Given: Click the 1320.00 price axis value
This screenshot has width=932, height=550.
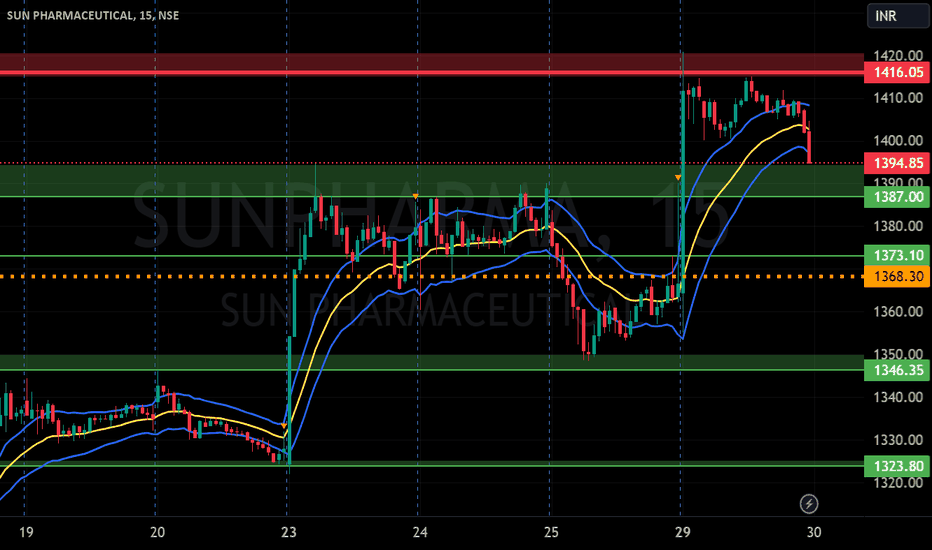Looking at the screenshot, I should pyautogui.click(x=898, y=483).
